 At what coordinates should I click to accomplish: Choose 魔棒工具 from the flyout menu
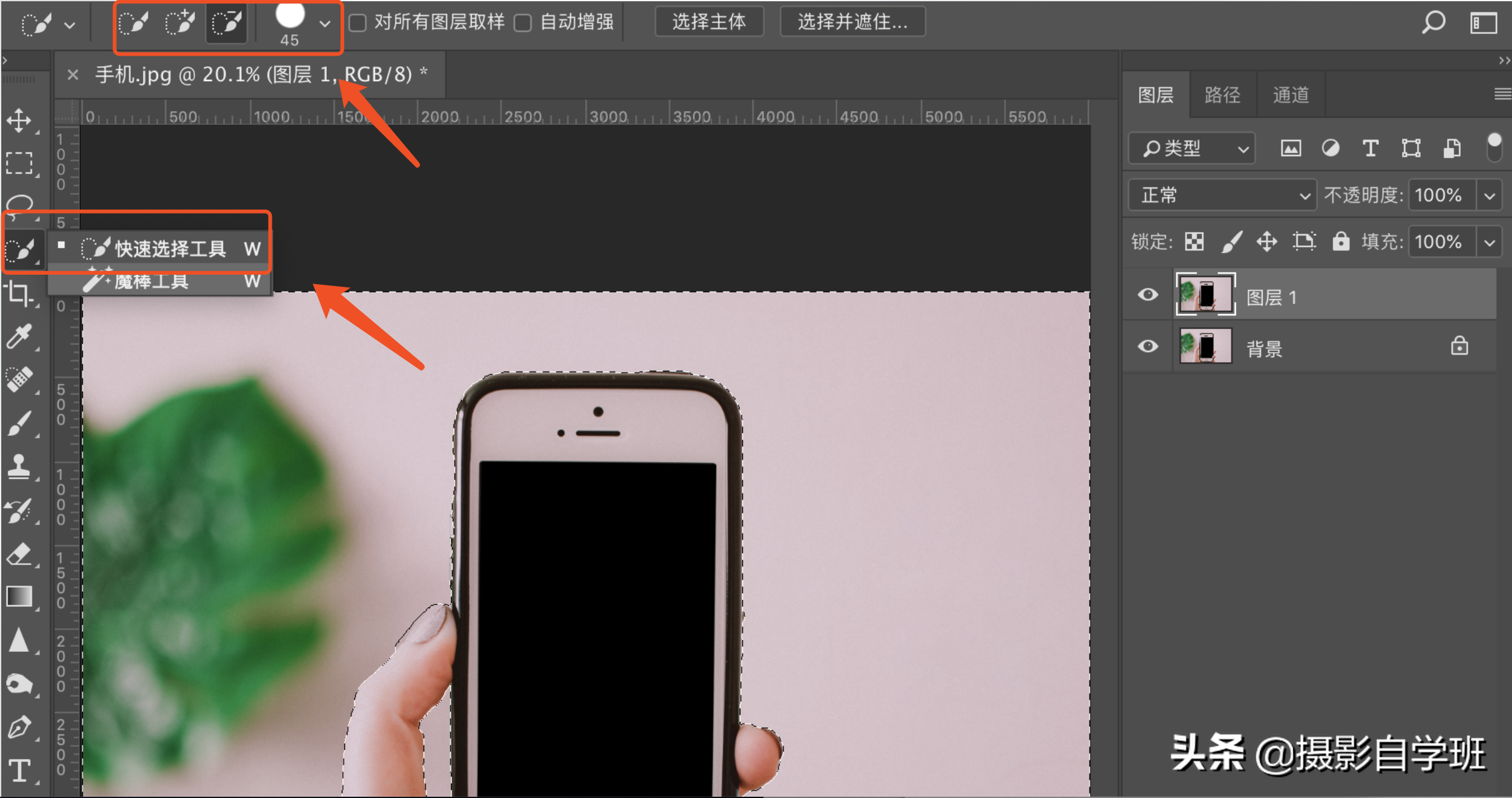point(152,282)
